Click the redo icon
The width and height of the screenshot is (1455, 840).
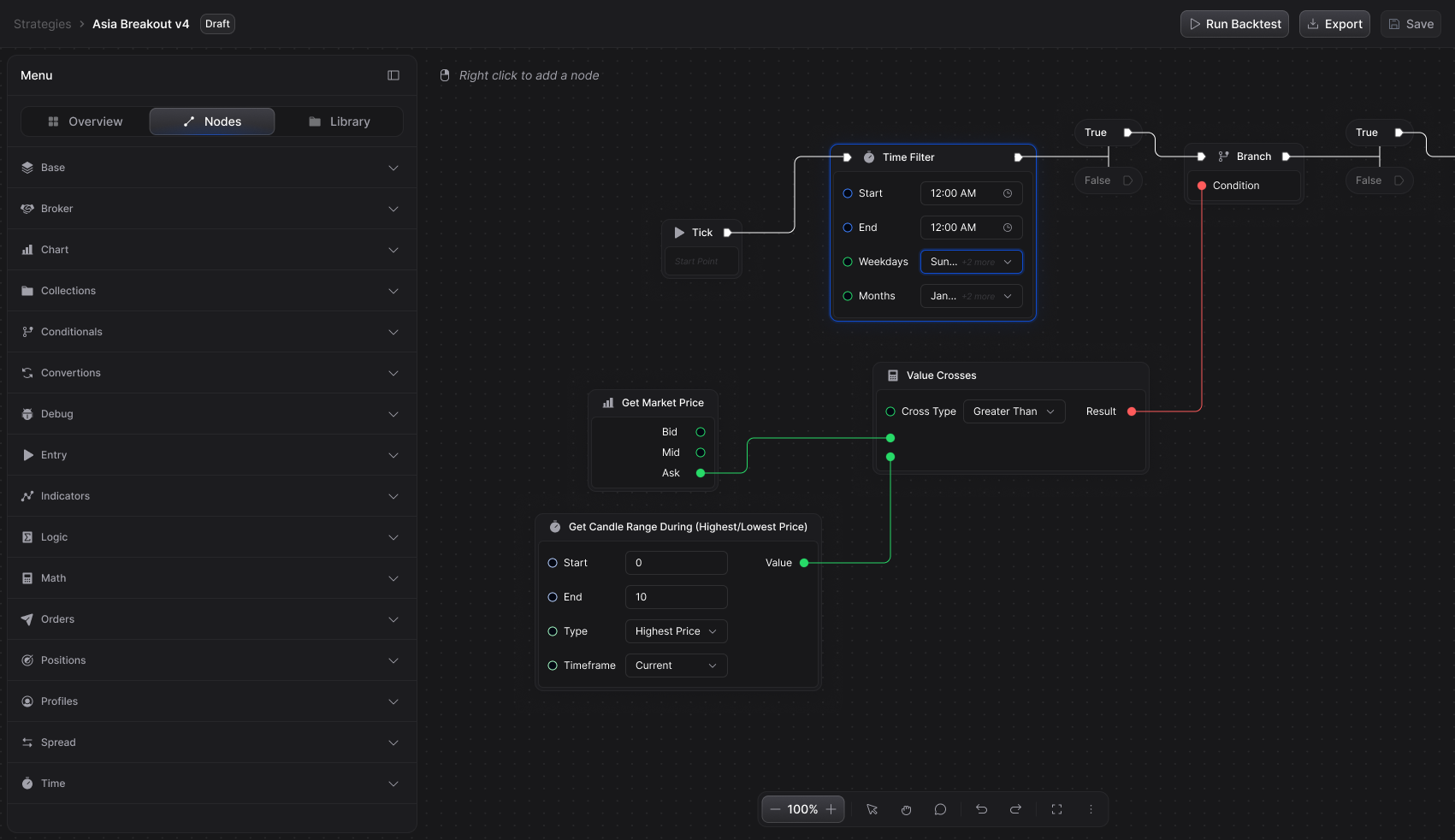(1015, 809)
